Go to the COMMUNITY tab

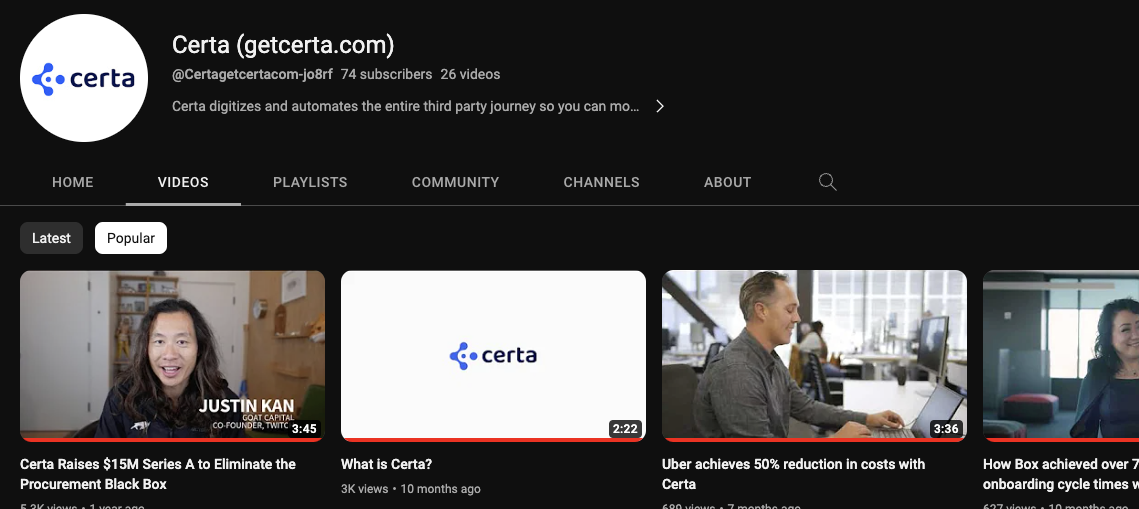pos(455,182)
